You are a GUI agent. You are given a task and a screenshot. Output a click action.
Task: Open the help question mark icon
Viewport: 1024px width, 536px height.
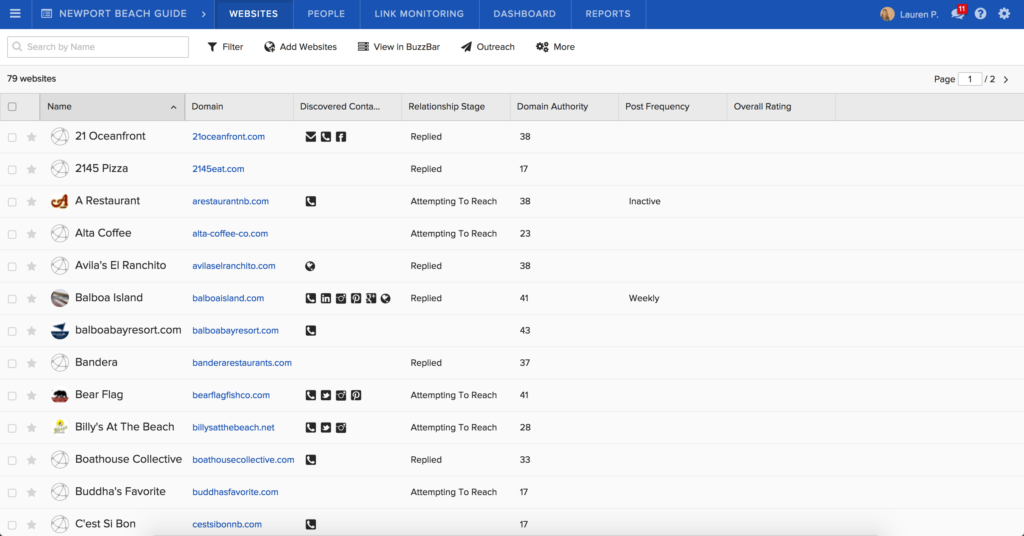(980, 14)
